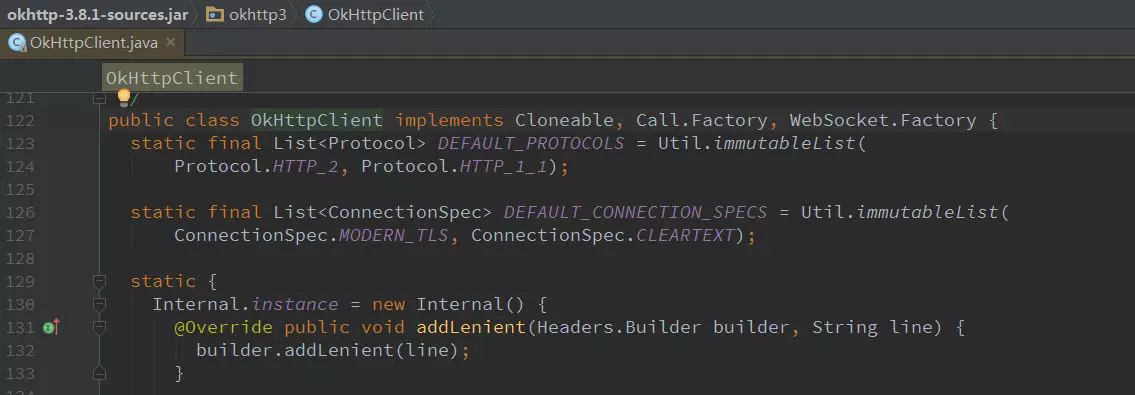Collapse the static block fold at line 129
Screen dimensions: 1135x395
(x=100, y=281)
